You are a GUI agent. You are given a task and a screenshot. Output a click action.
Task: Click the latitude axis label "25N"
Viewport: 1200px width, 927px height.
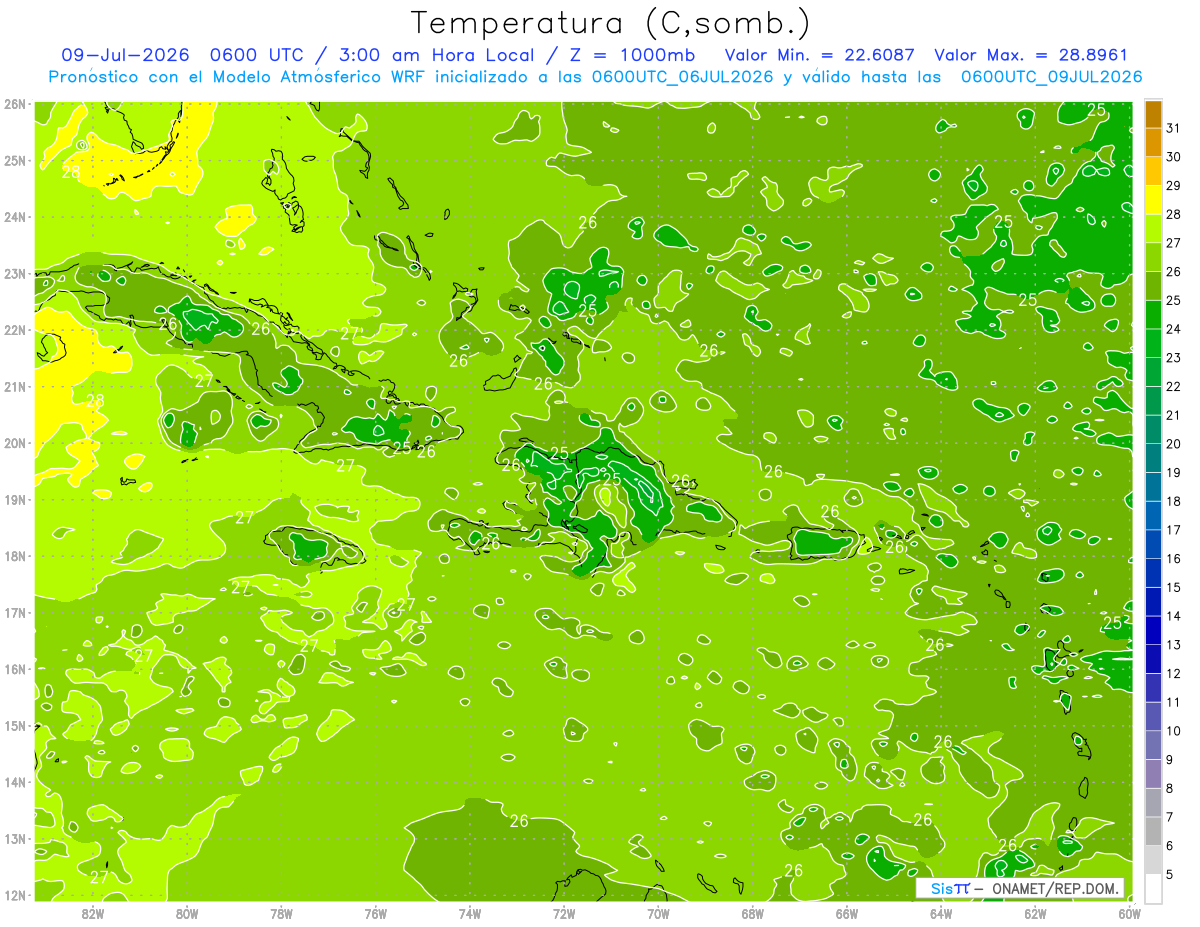[15, 161]
